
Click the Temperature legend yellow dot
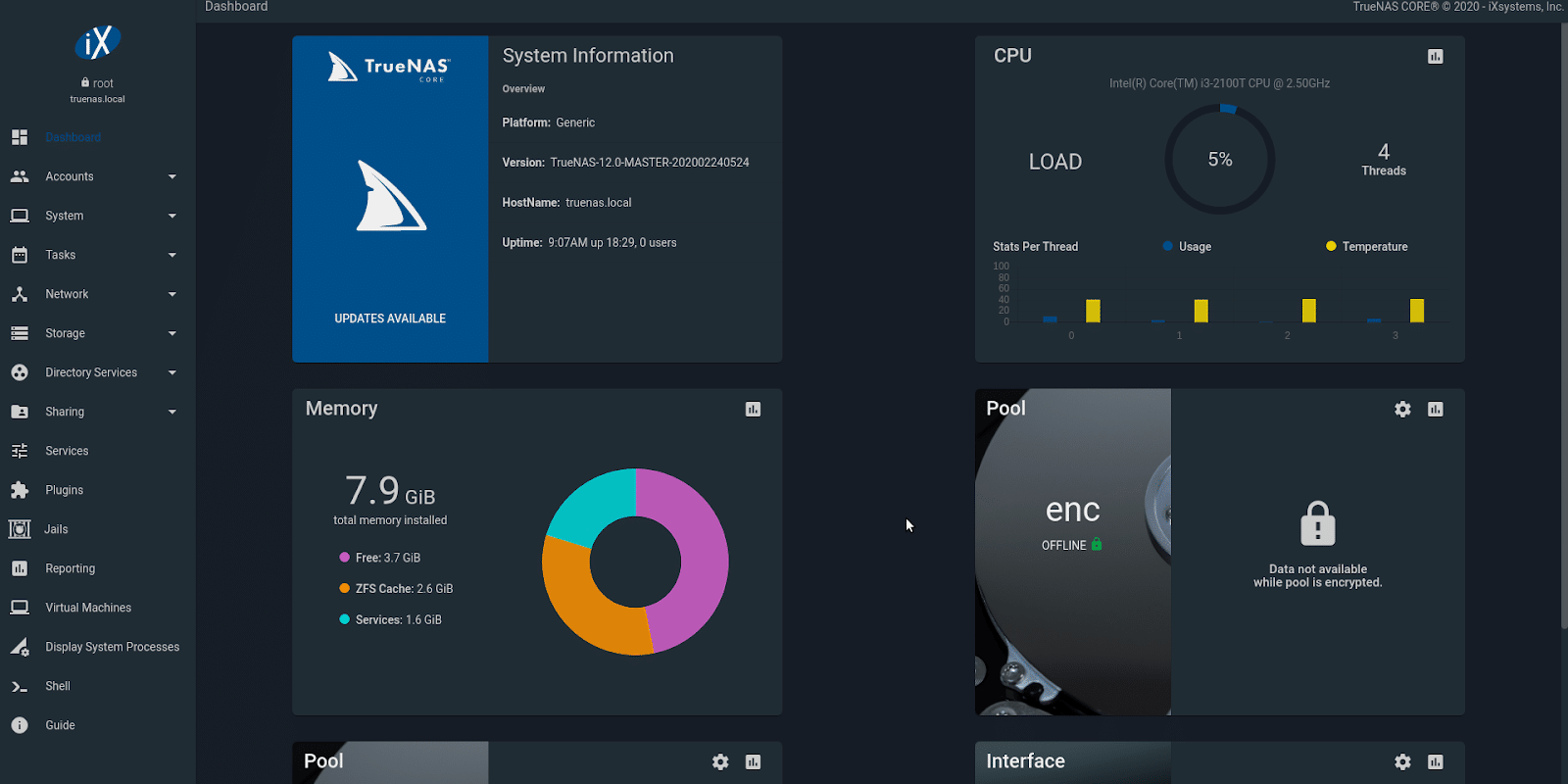[x=1331, y=246]
